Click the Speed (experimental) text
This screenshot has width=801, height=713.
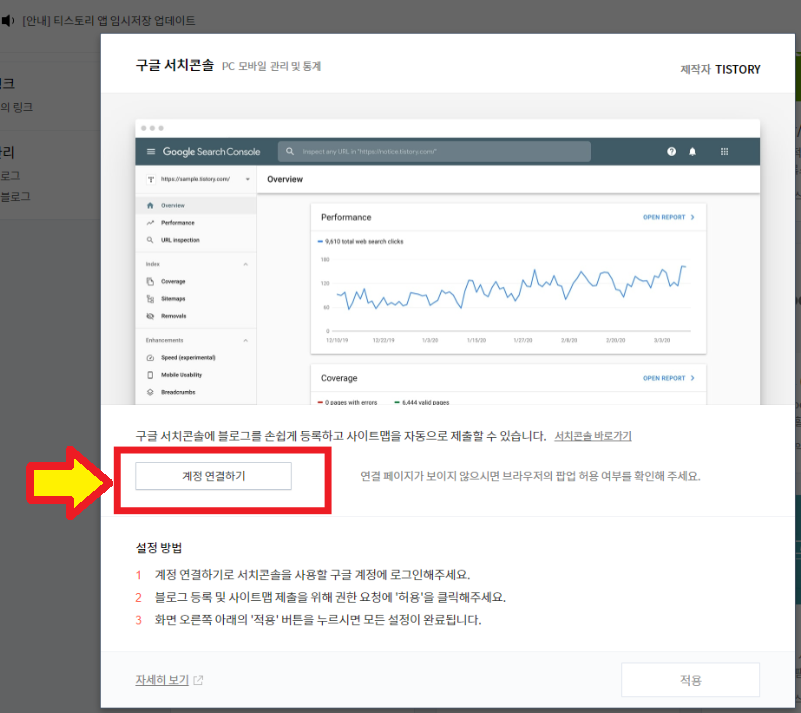point(188,358)
